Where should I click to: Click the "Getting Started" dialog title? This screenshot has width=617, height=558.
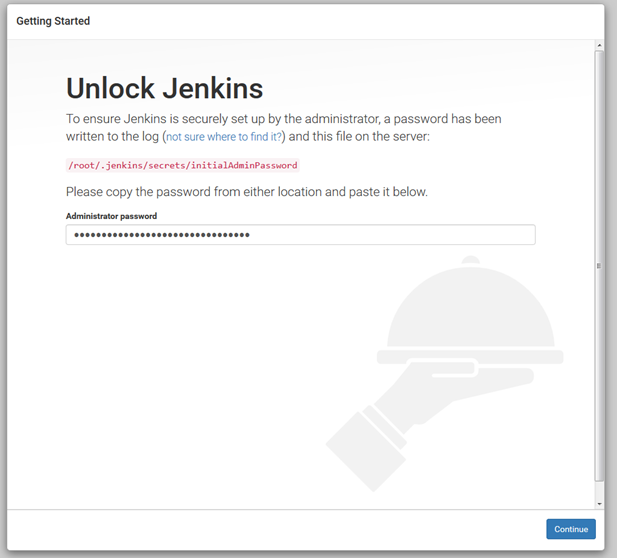pos(53,21)
